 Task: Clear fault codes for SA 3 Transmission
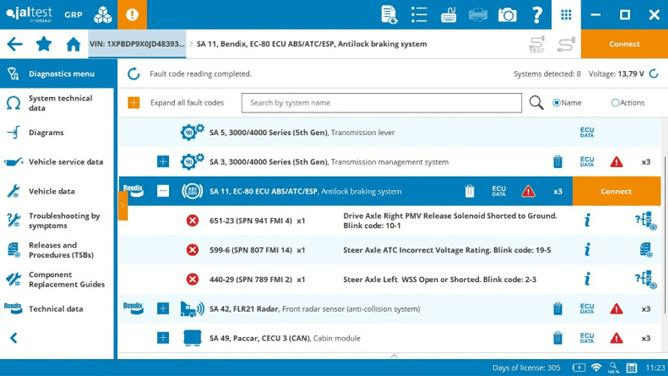tap(557, 162)
